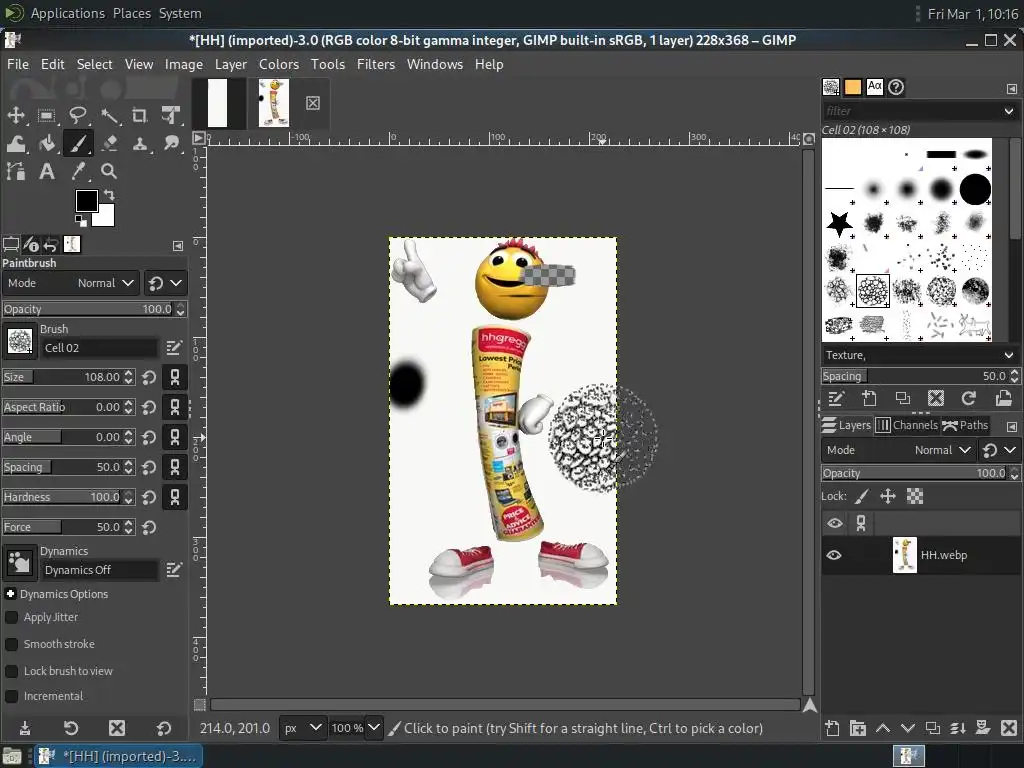Open the Places system menu
Screen dimensions: 1024x768
(x=131, y=13)
